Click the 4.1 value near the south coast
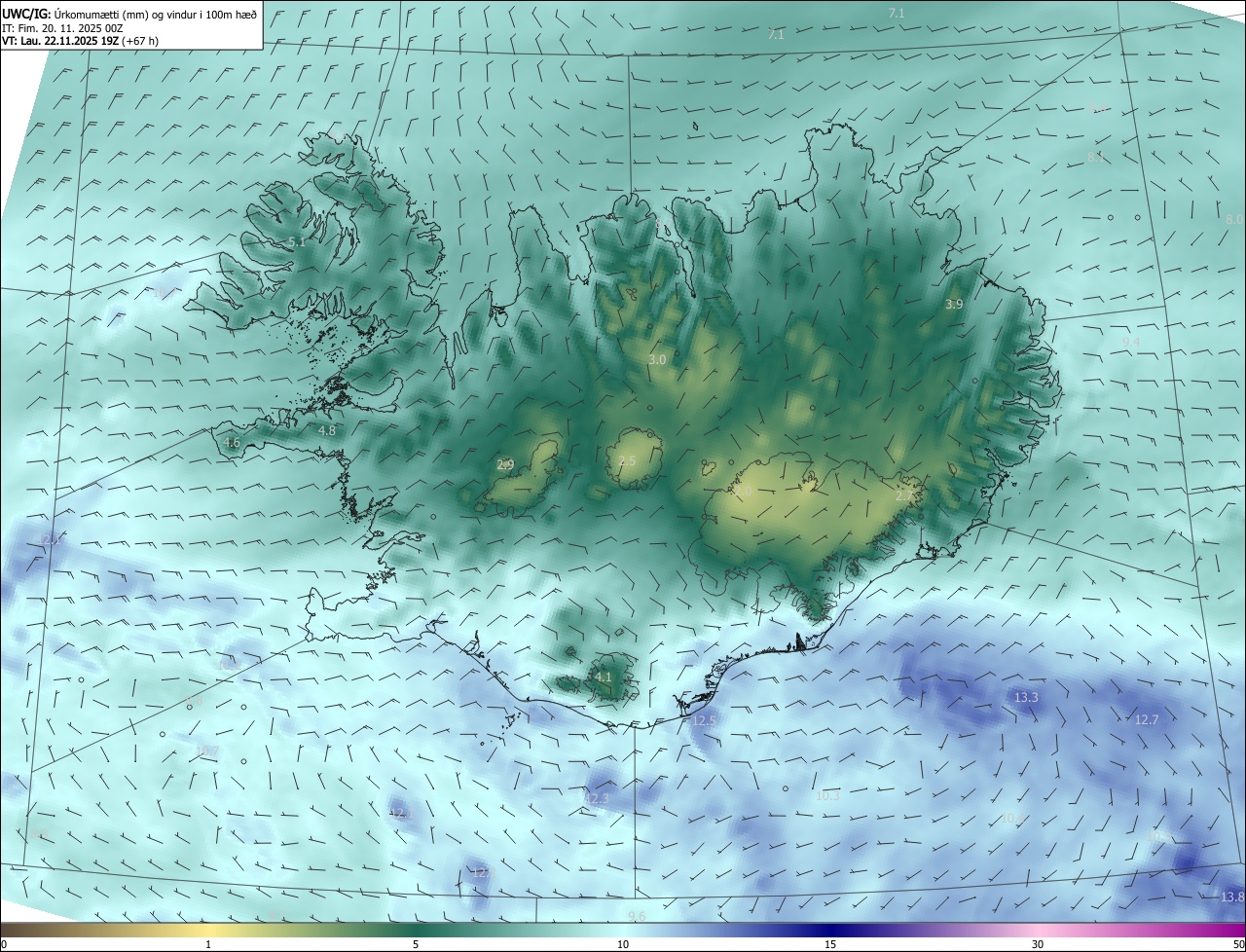This screenshot has width=1246, height=952. click(603, 677)
